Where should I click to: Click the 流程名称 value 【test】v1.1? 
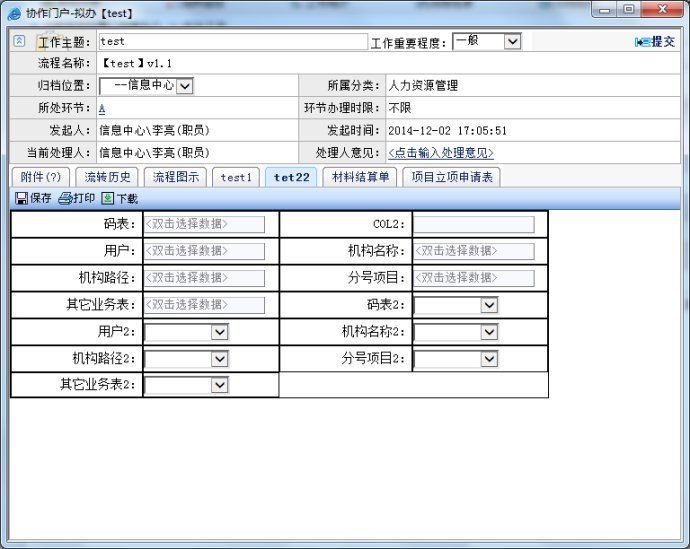[x=136, y=63]
